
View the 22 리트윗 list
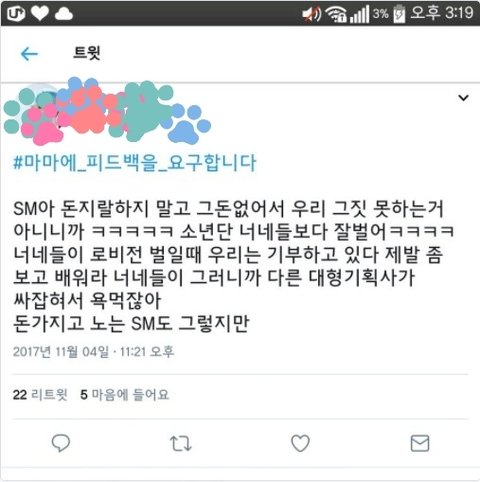(40, 395)
